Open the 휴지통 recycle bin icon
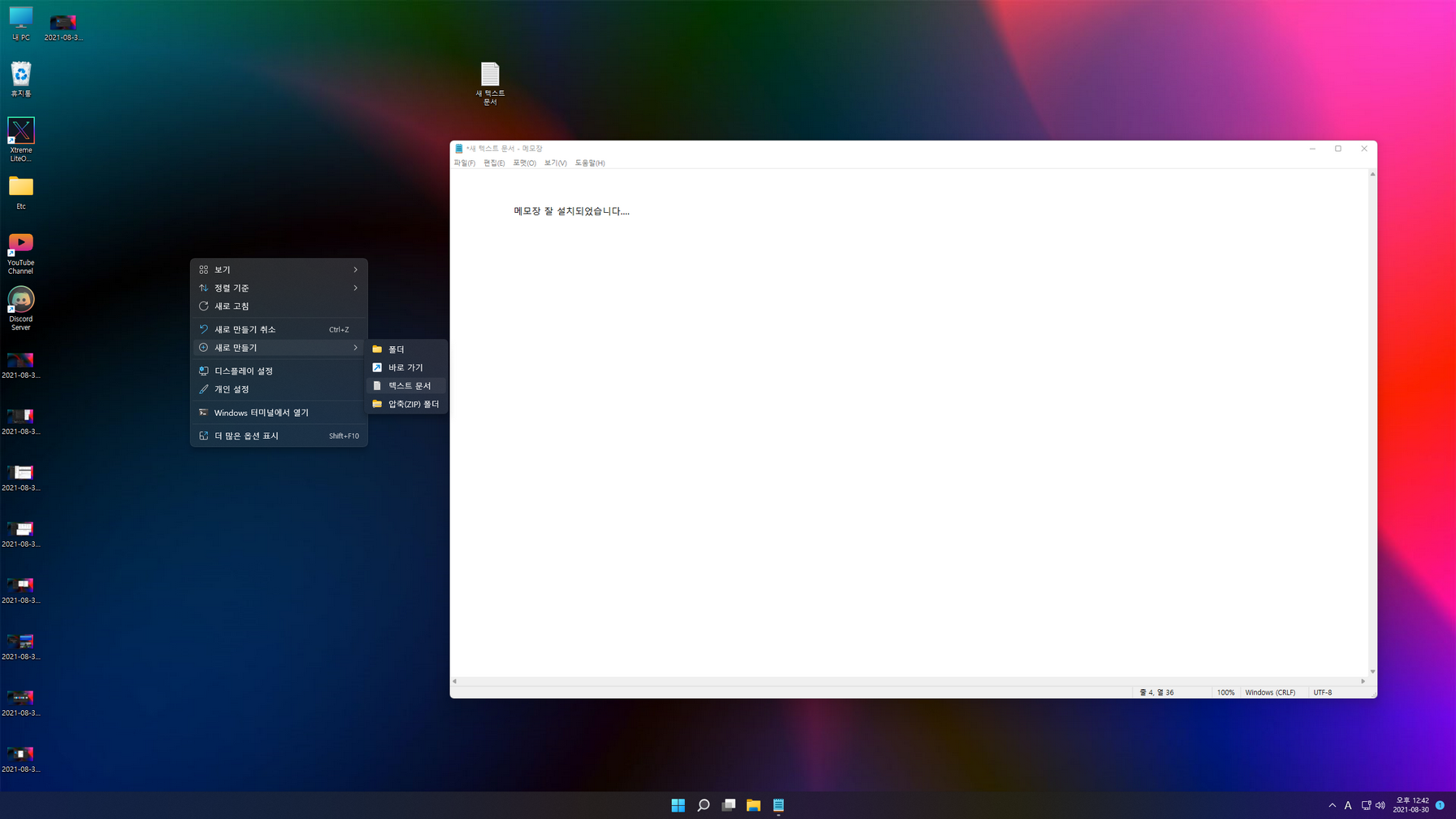The height and width of the screenshot is (819, 1456). (x=20, y=80)
